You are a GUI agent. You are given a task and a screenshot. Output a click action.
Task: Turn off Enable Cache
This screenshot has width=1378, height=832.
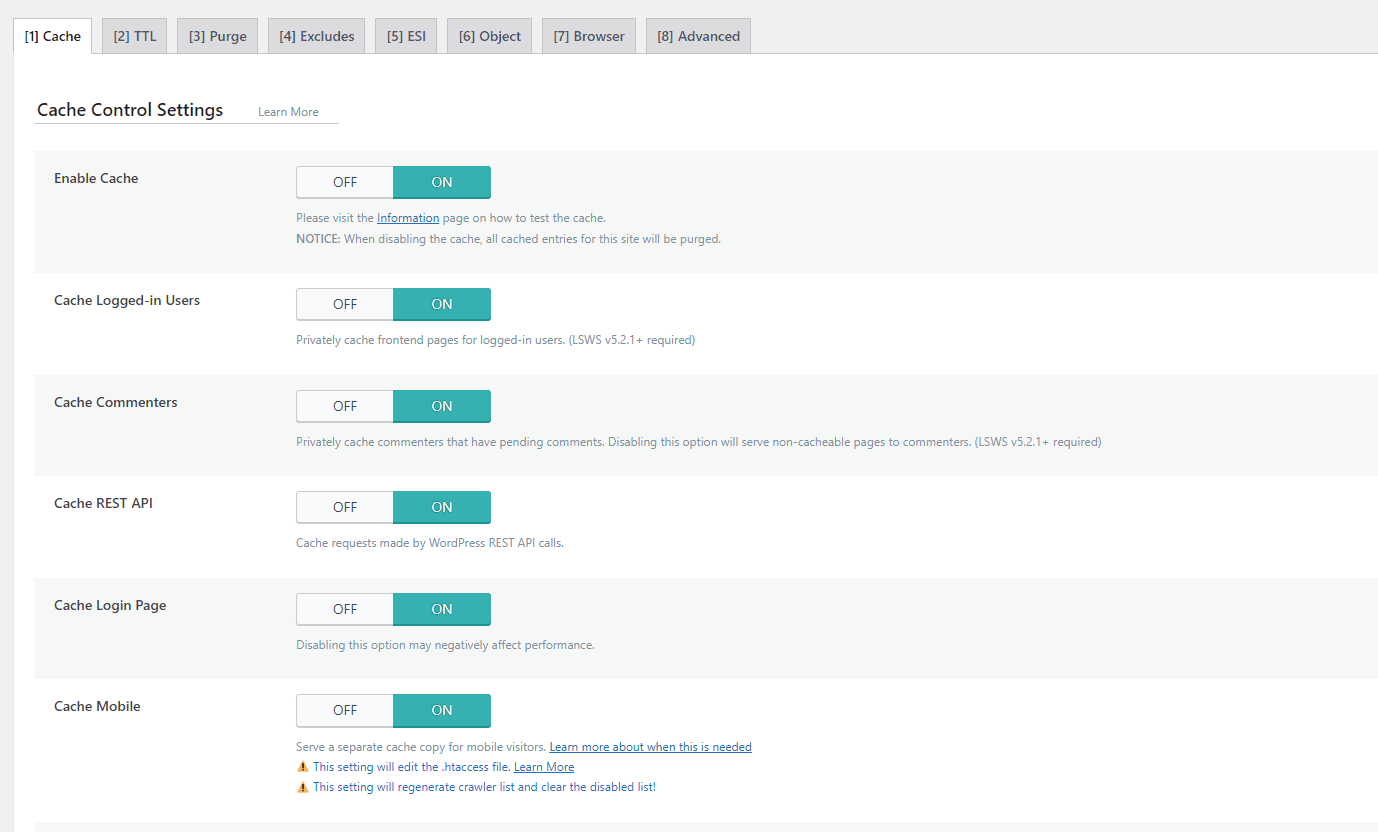pos(344,182)
